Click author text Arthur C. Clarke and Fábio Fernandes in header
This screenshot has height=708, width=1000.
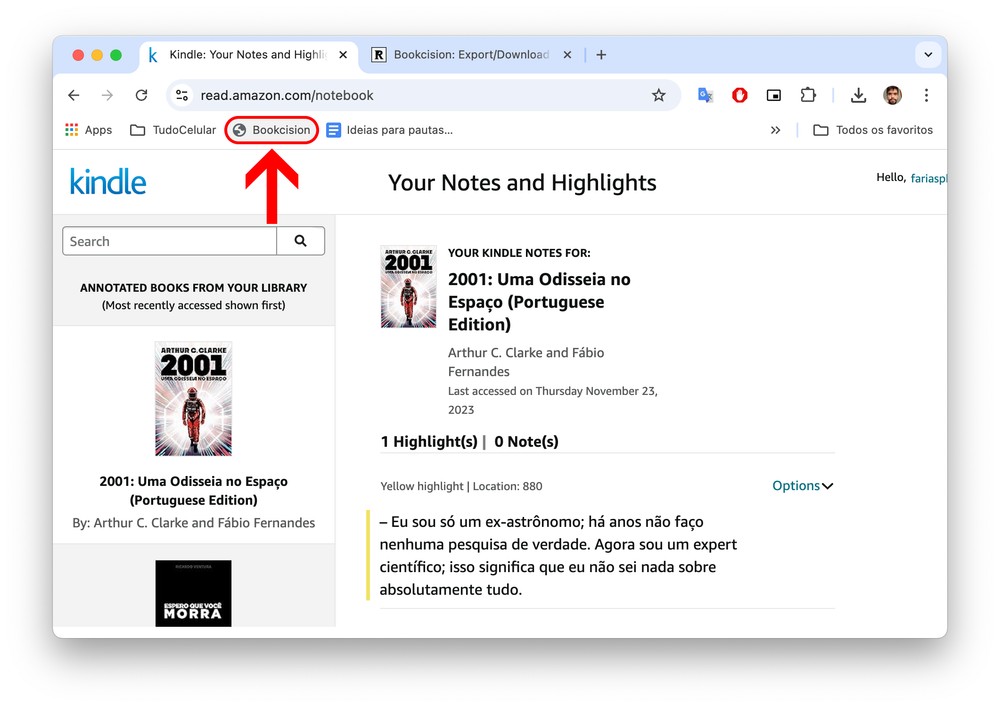526,362
